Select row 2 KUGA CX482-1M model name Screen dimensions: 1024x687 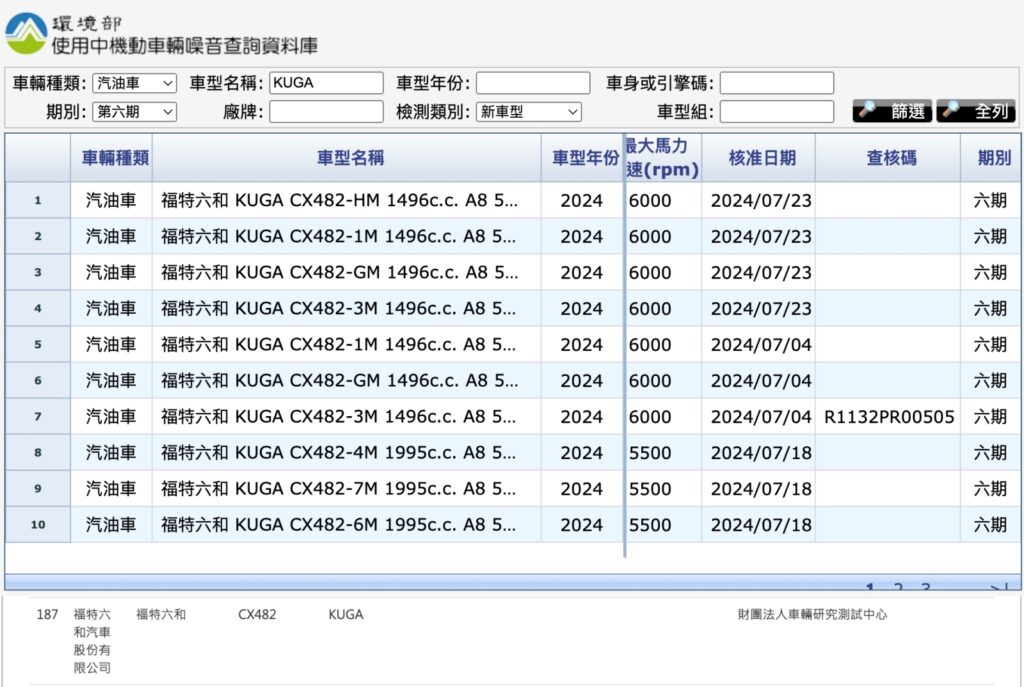(x=338, y=236)
